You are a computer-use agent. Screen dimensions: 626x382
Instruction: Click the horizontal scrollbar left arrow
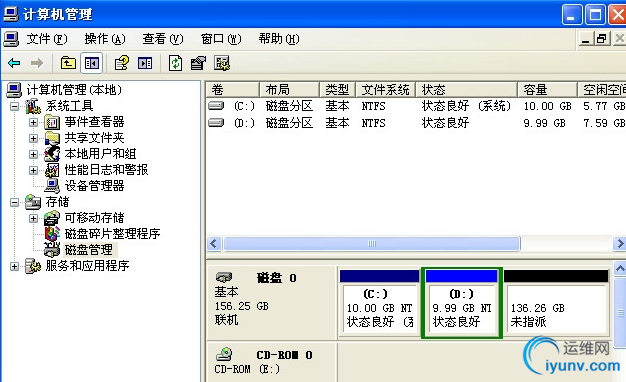pyautogui.click(x=214, y=243)
